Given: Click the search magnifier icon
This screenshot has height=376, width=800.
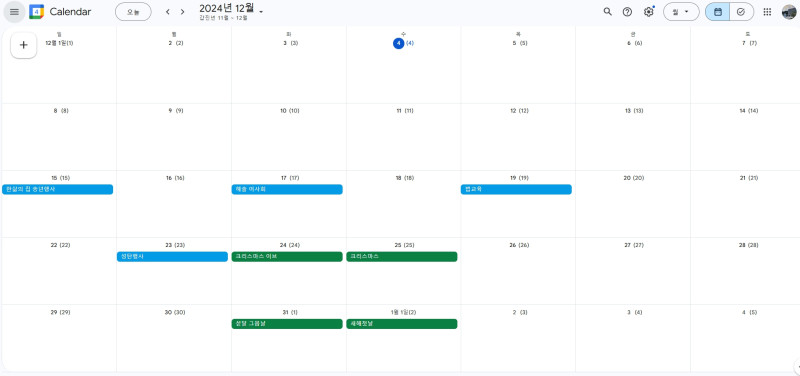Looking at the screenshot, I should [x=608, y=12].
